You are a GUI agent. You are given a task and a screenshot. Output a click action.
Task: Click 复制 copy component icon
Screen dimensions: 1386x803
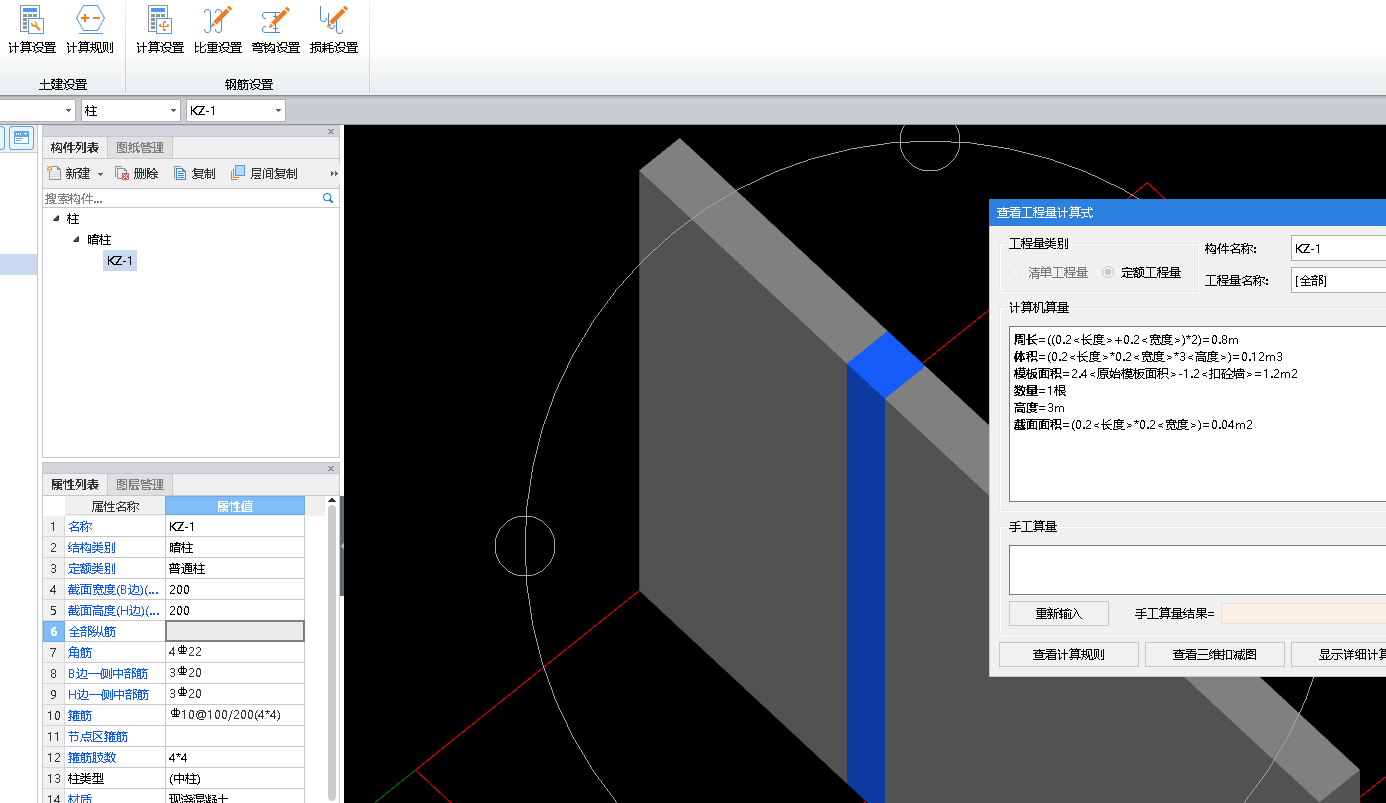point(180,173)
